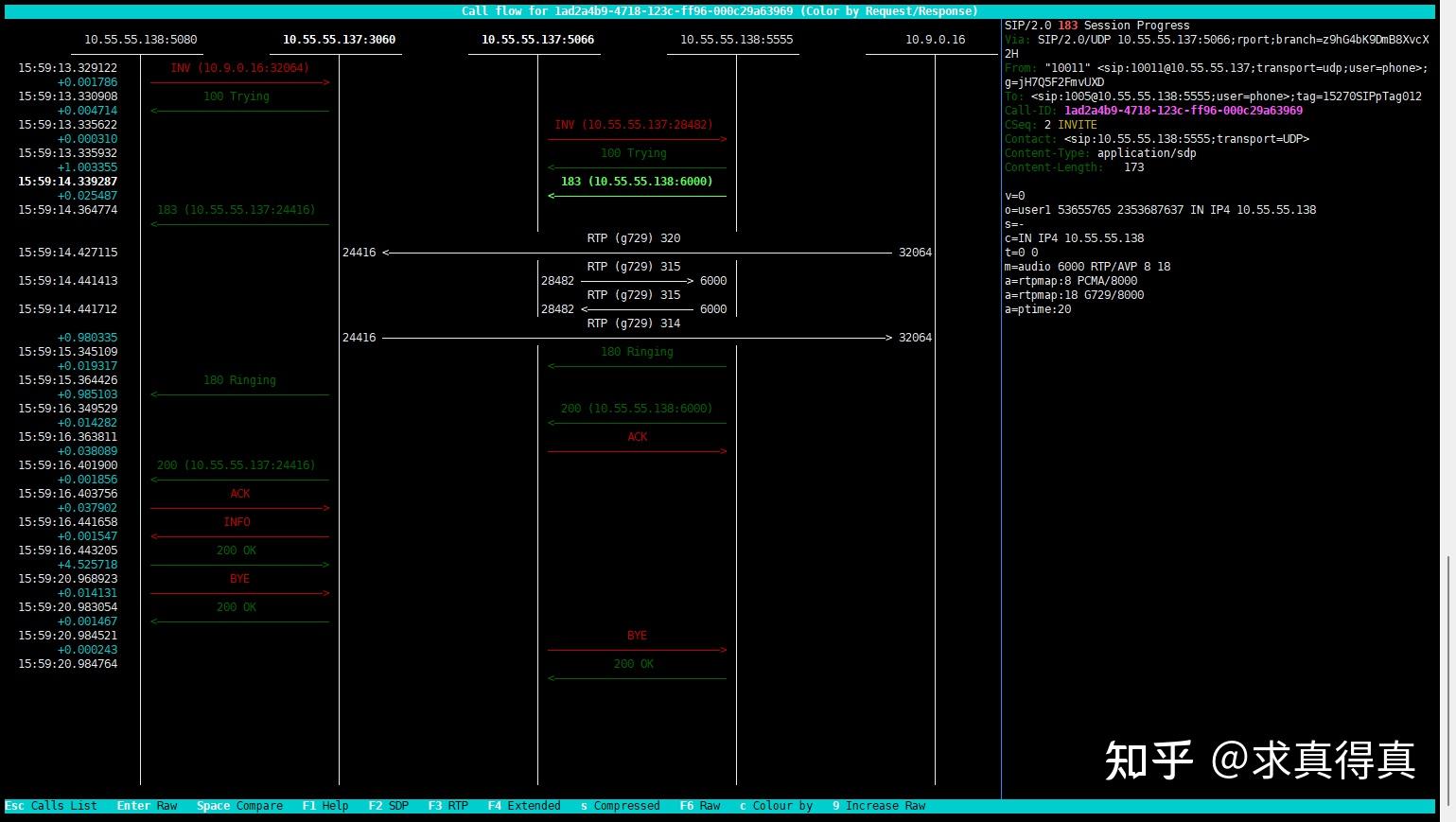
Task: Select the 180 Ringing message at 15:59:15.345109
Action: click(637, 352)
